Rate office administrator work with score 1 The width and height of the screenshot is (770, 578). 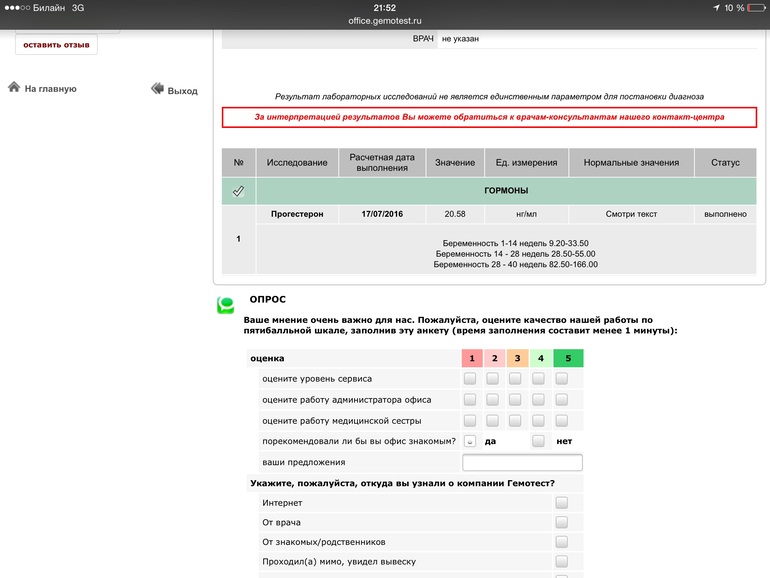470,400
